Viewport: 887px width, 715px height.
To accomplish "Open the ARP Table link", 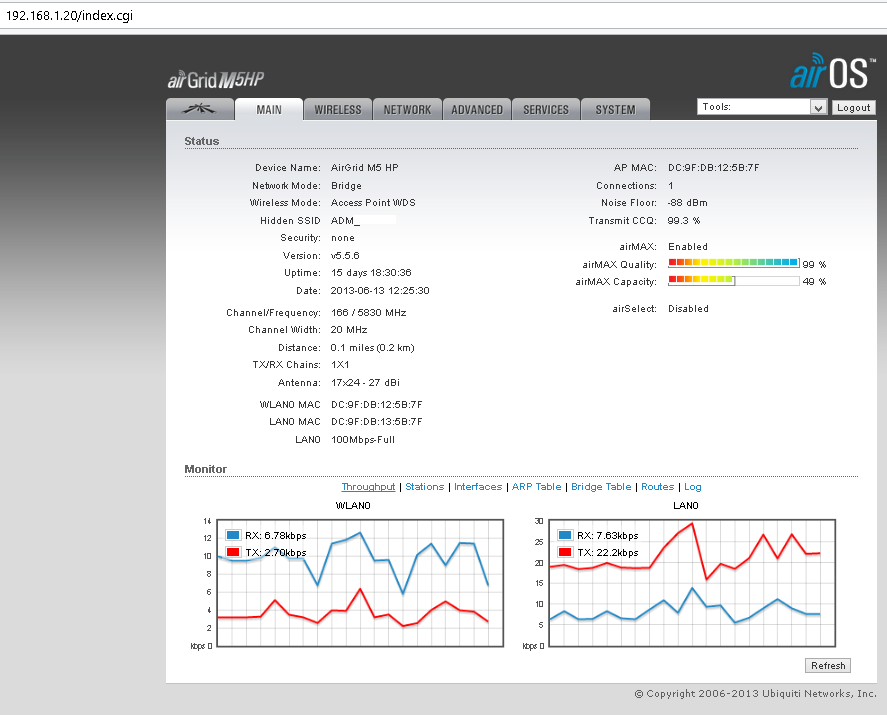I will (536, 486).
